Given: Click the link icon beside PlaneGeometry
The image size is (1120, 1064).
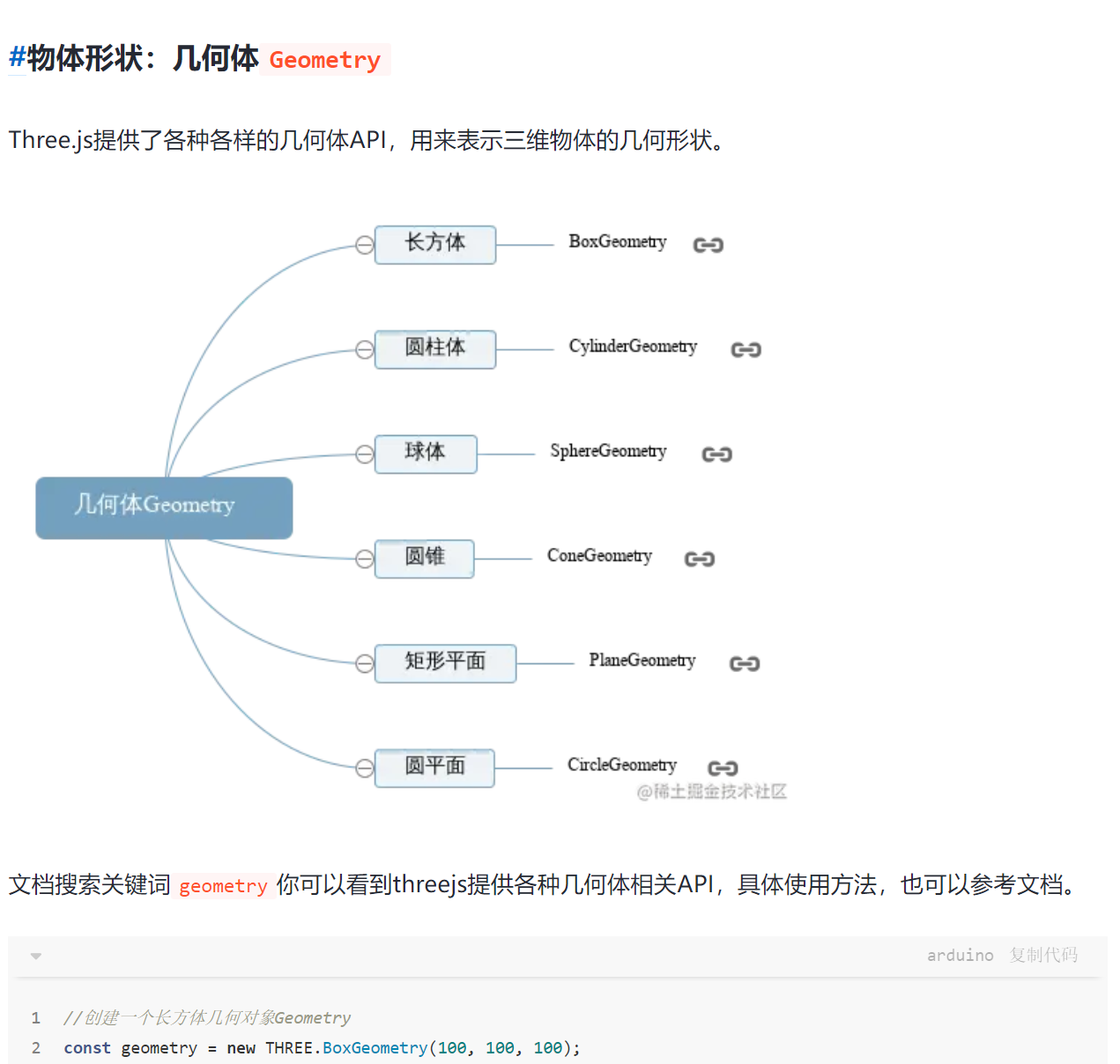Looking at the screenshot, I should (x=744, y=664).
